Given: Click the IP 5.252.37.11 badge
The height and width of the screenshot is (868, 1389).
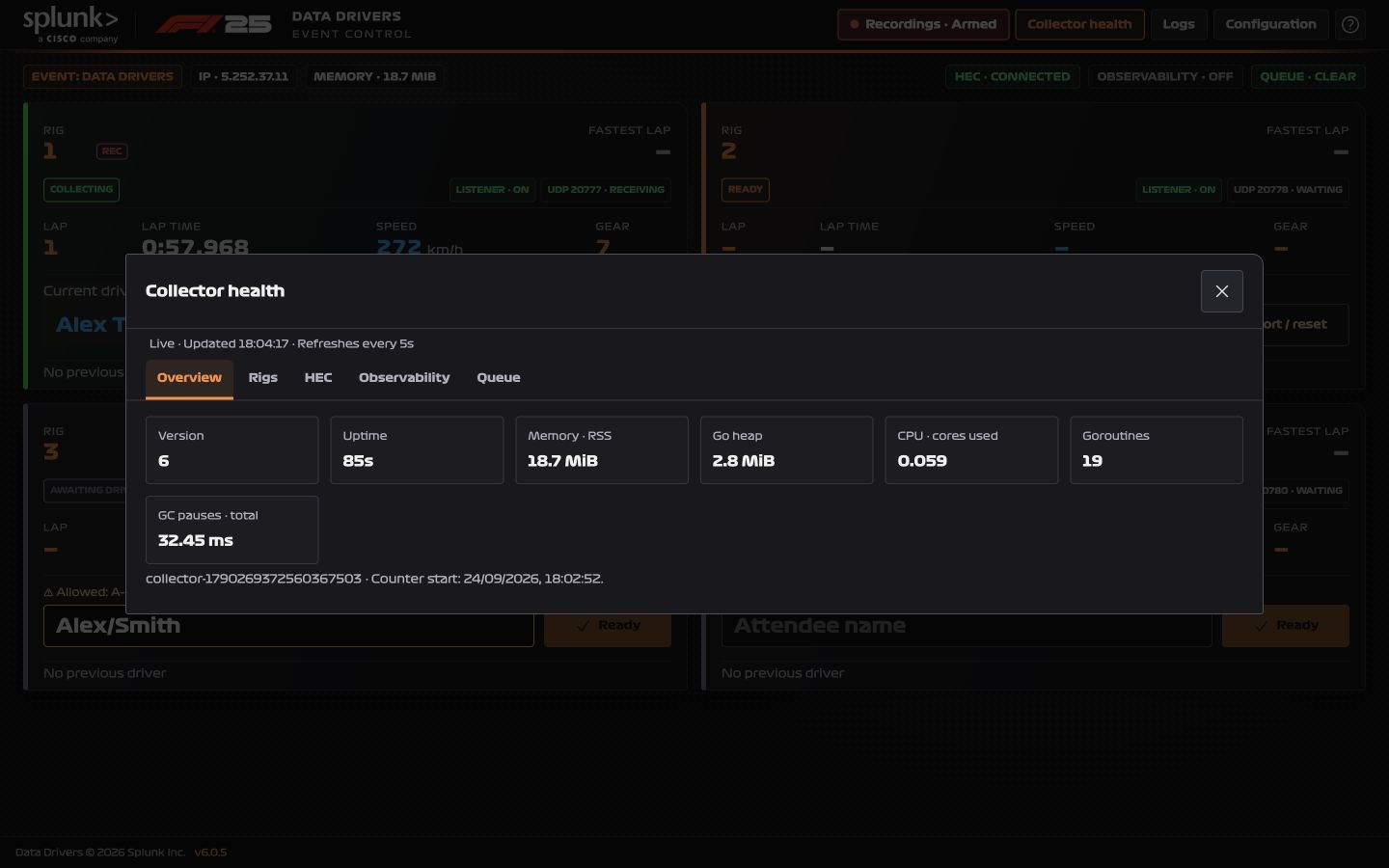Looking at the screenshot, I should (243, 76).
